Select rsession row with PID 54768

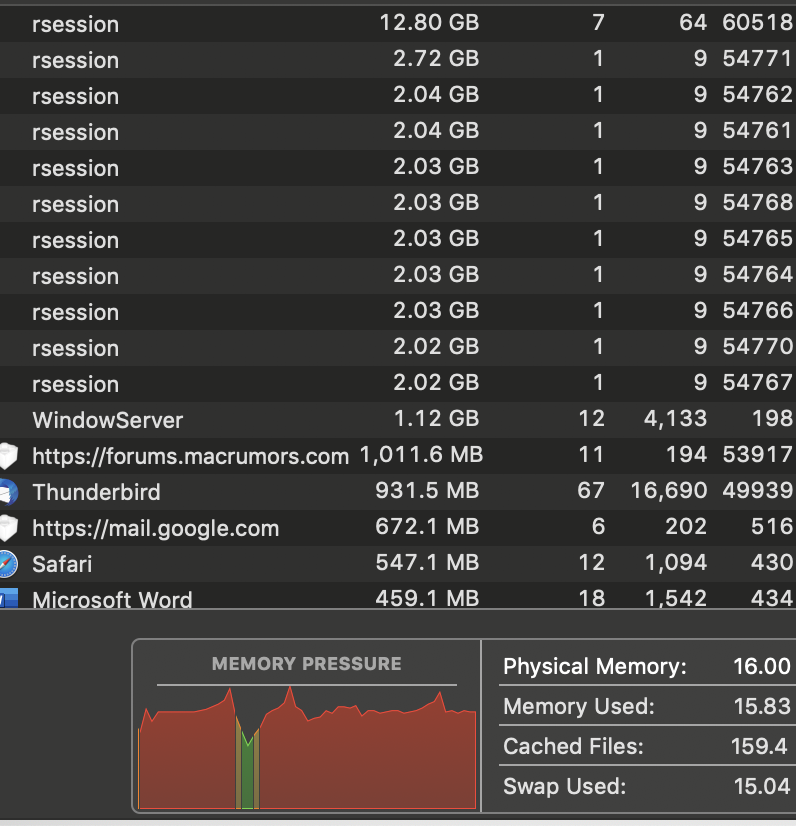(x=398, y=204)
